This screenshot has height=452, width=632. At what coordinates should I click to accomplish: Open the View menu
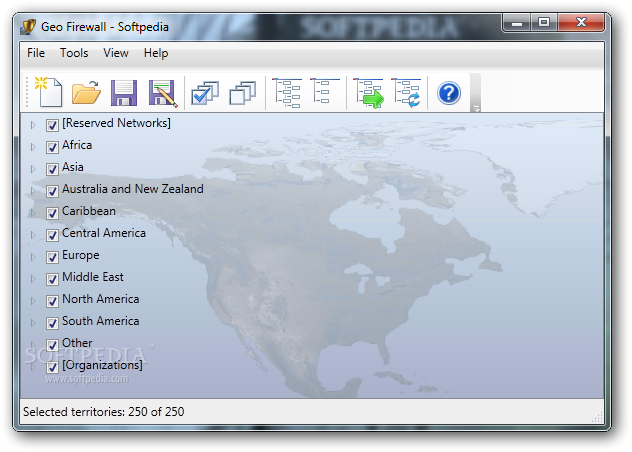(x=116, y=53)
